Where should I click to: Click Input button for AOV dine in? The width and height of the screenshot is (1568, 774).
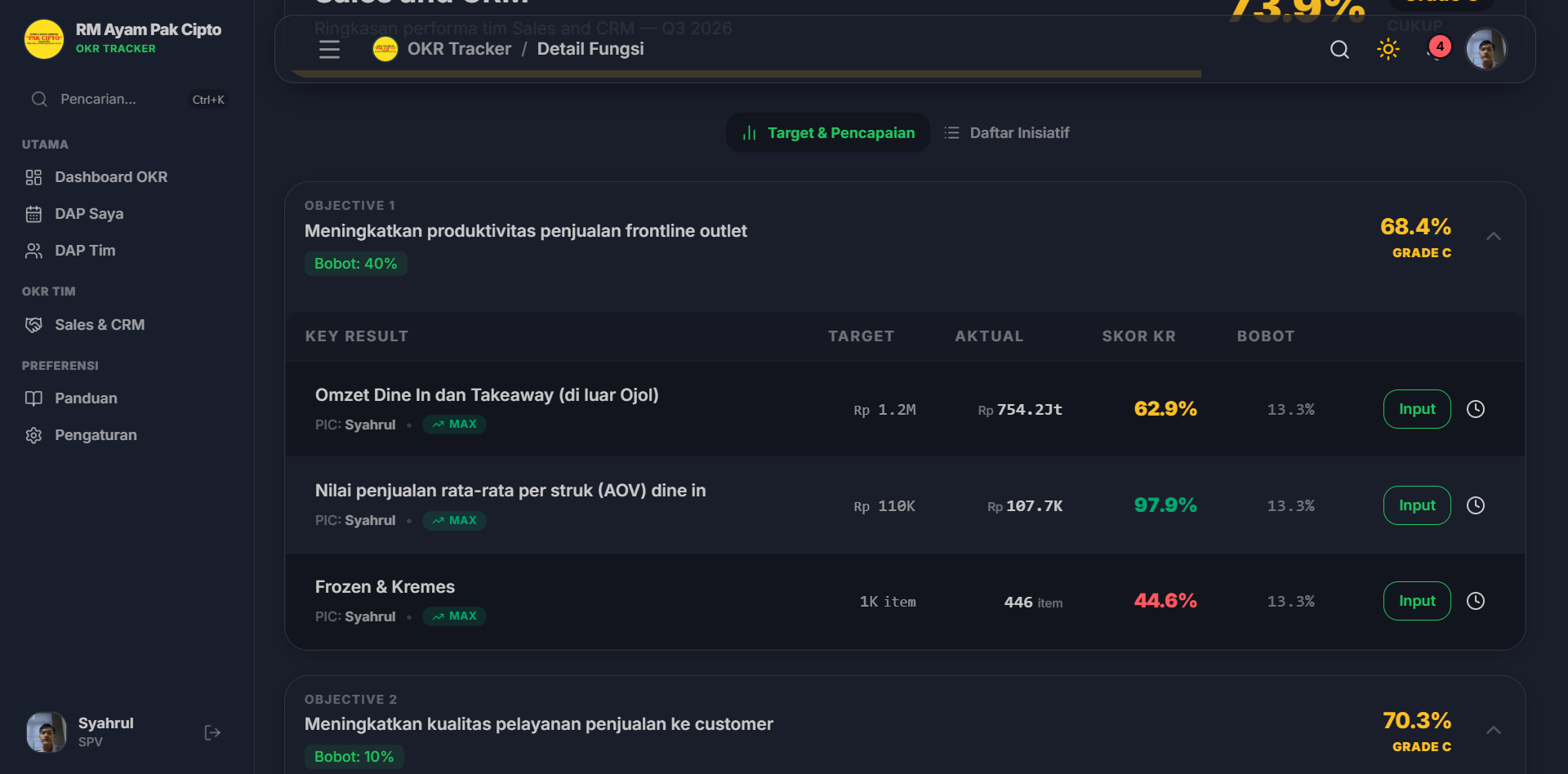[1417, 505]
